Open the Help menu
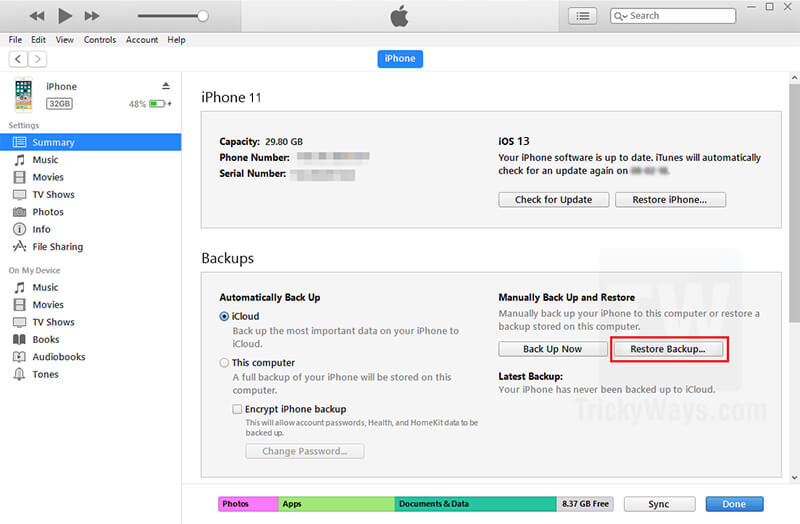 177,40
